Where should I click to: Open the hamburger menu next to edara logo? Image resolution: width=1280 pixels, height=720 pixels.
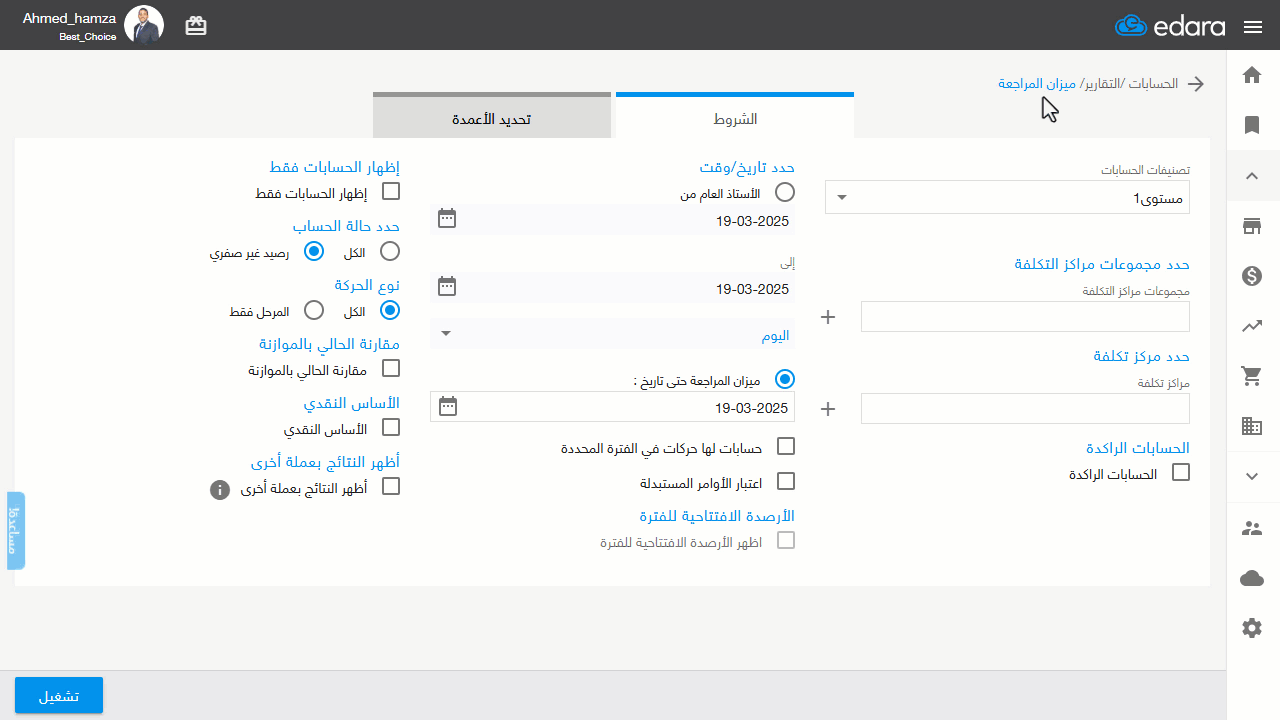[1253, 27]
